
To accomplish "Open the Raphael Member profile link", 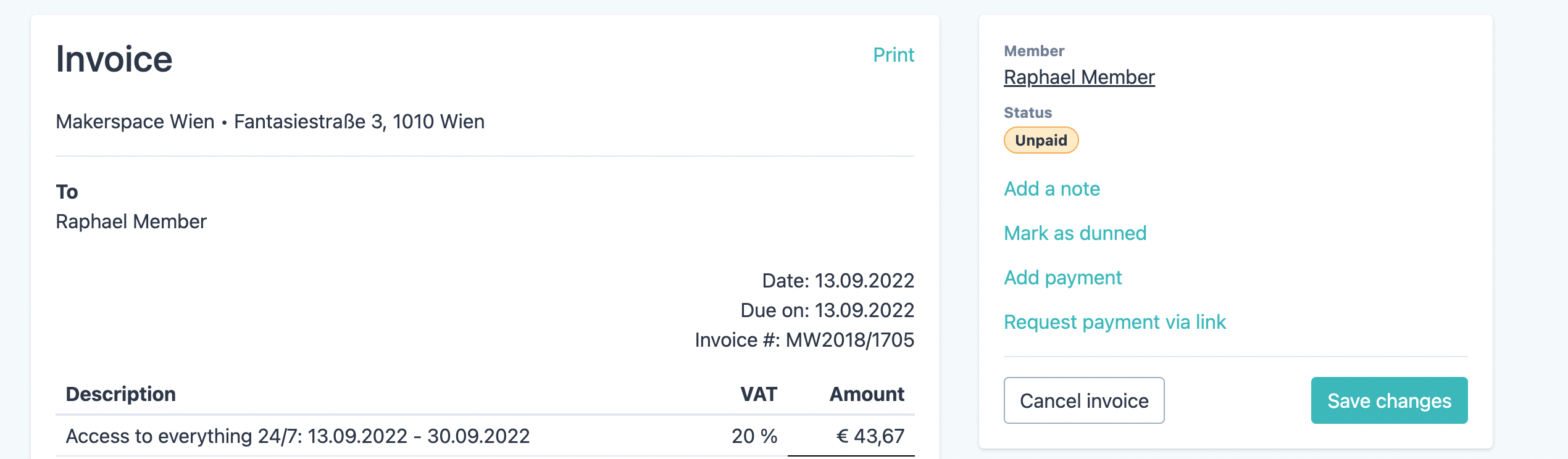I will click(x=1079, y=77).
